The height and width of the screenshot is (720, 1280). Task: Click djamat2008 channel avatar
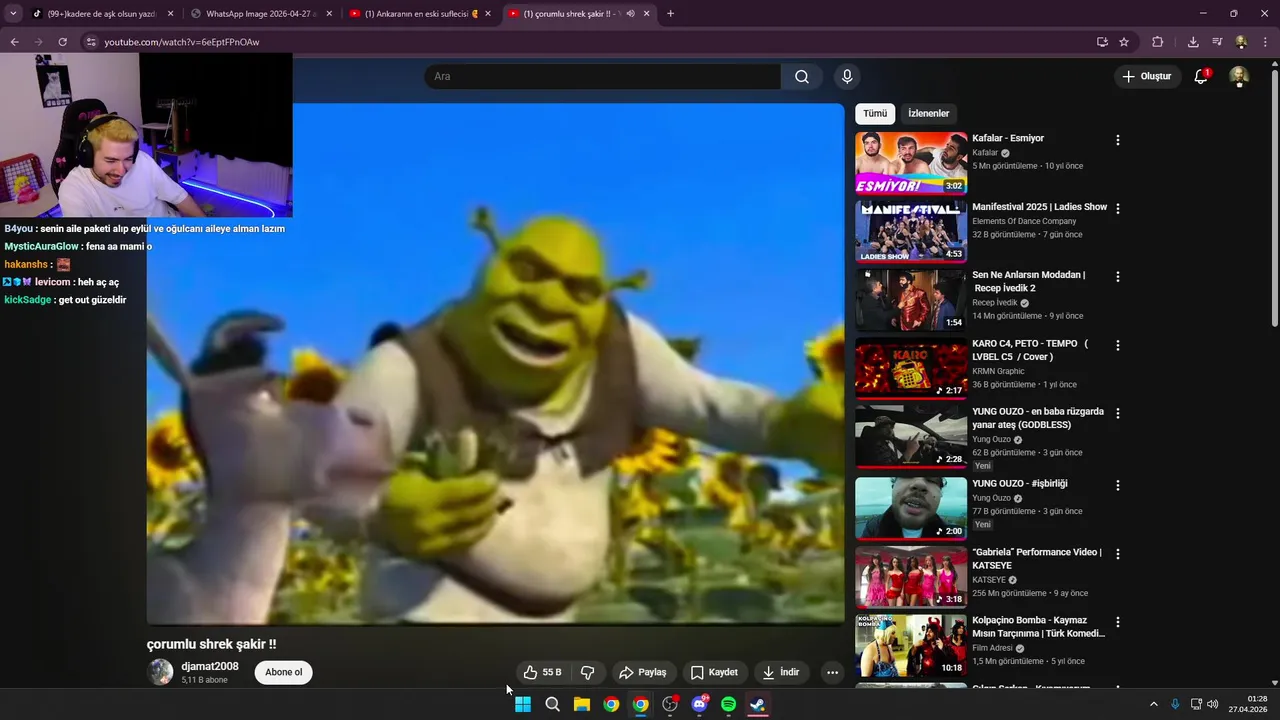pyautogui.click(x=161, y=672)
